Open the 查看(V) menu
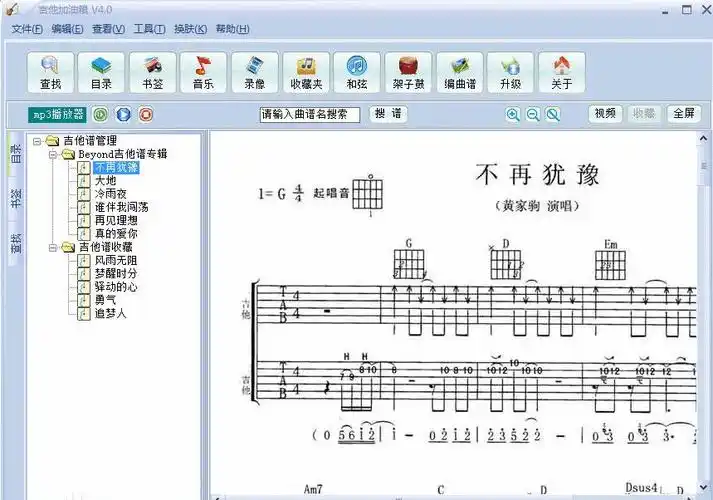 pos(108,29)
